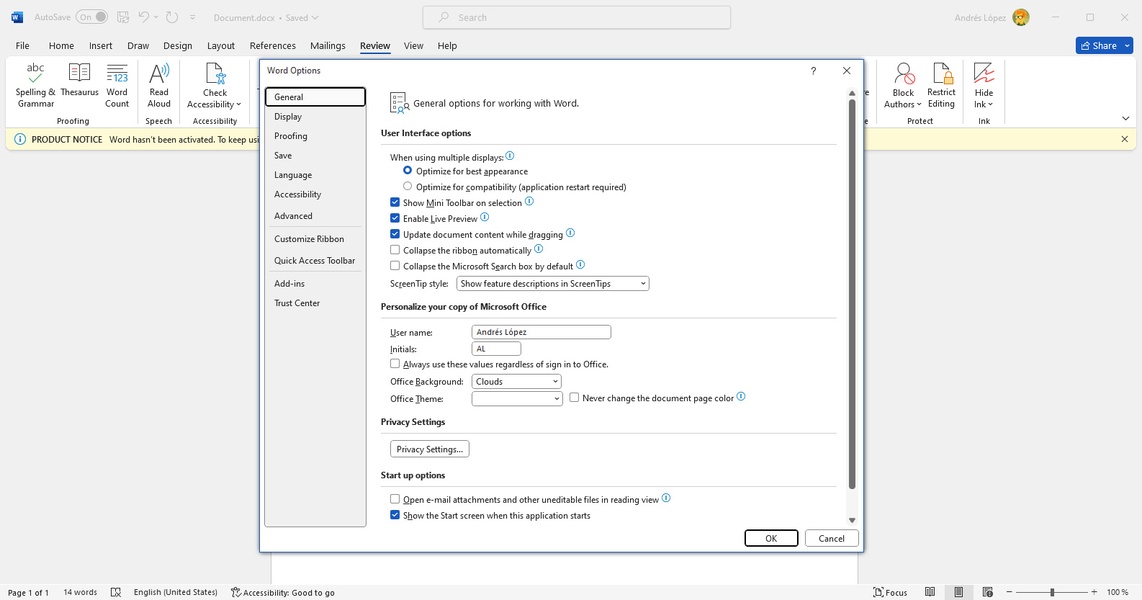The image size is (1142, 600).
Task: Switch to the Mailings ribbon tab
Action: [327, 46]
